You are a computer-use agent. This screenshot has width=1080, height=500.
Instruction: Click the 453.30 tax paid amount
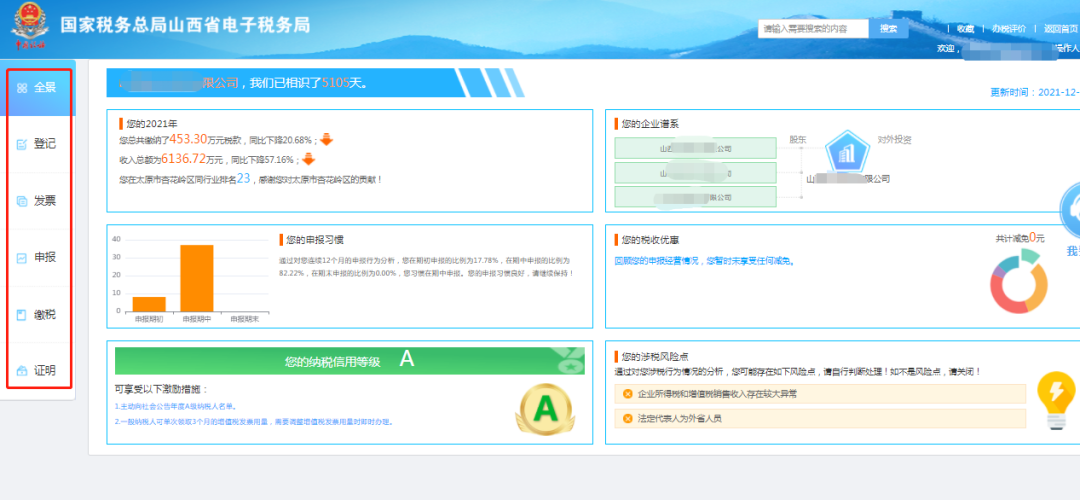point(188,139)
